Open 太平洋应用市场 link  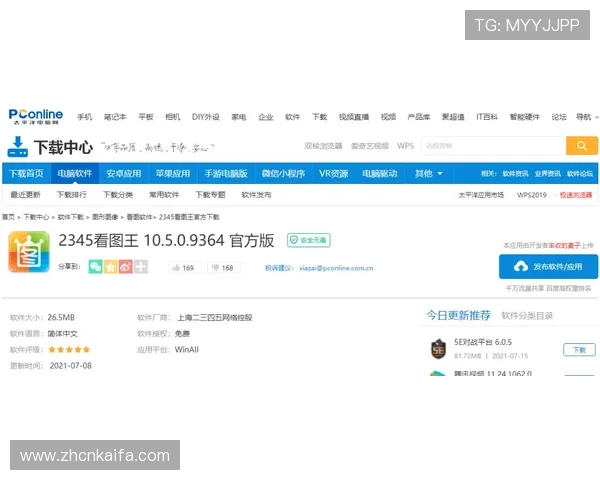click(x=481, y=195)
